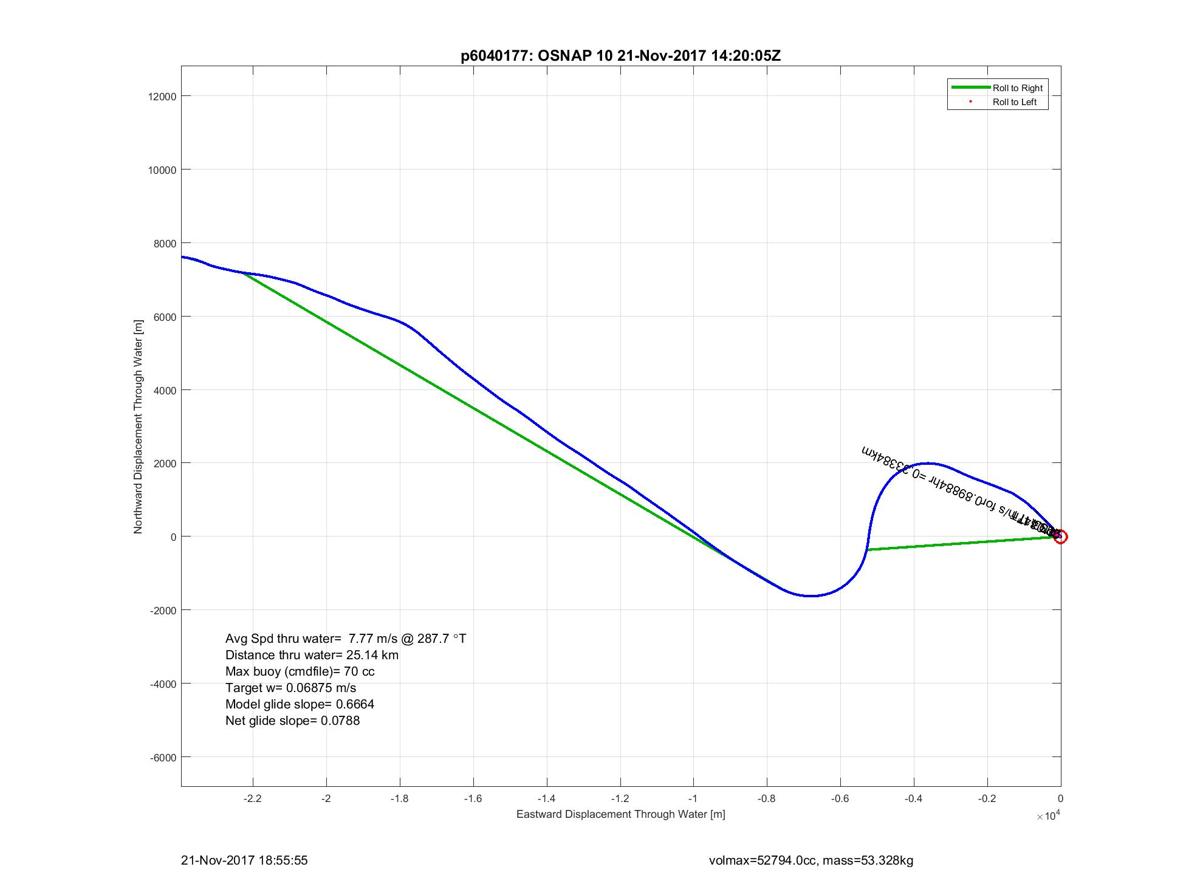Click the Eastward Displacement Through Water axis label
Screen dimensions: 1200x885
(620, 814)
